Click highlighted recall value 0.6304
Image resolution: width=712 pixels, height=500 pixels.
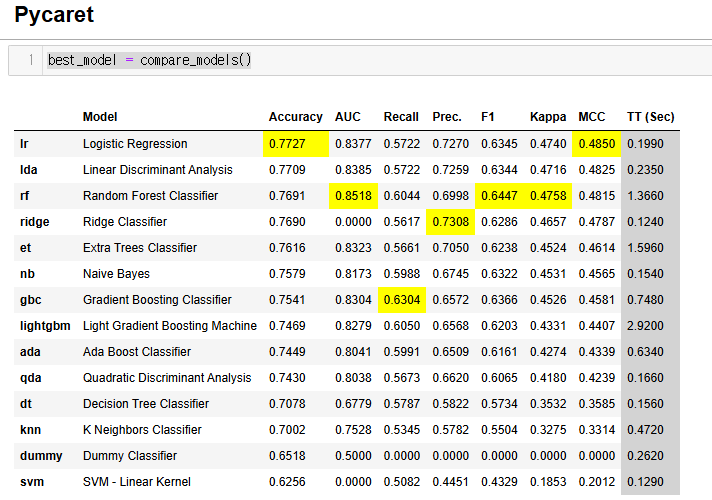point(402,300)
